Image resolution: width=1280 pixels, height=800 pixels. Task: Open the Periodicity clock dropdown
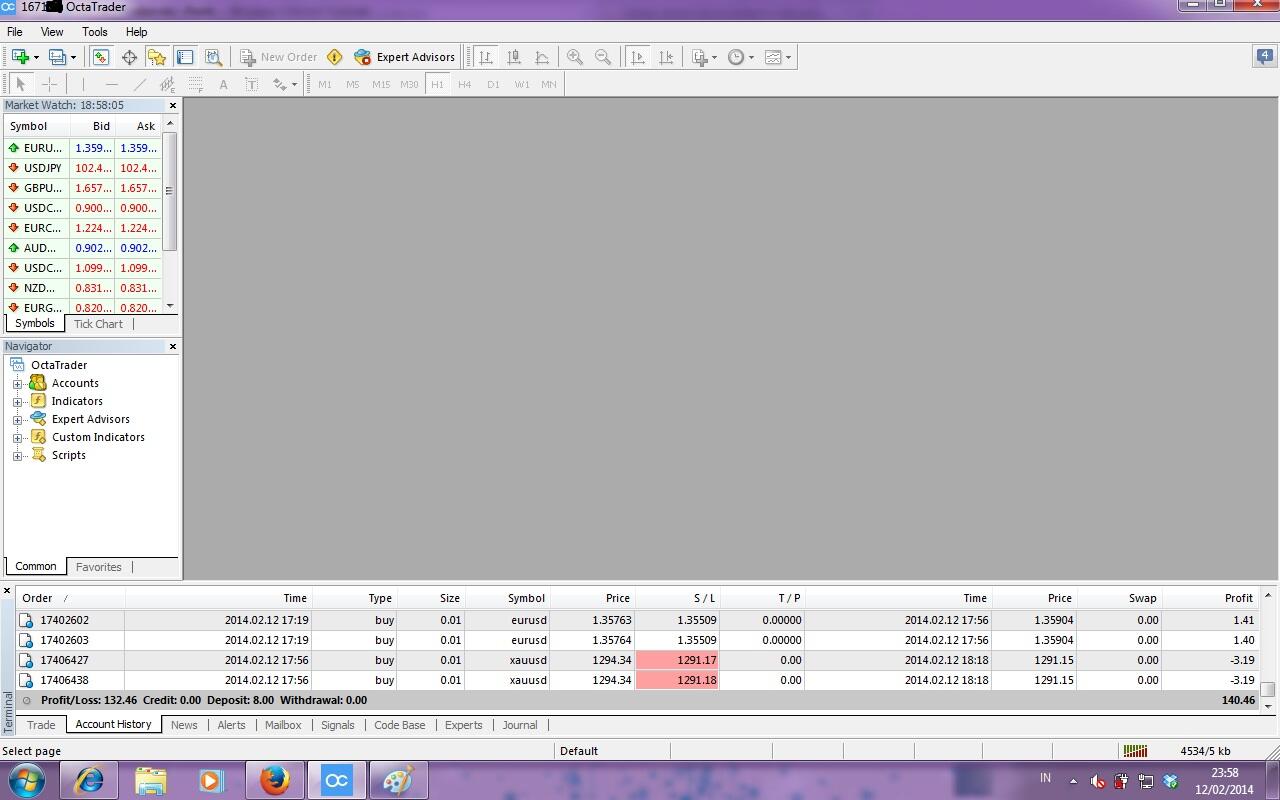point(740,57)
